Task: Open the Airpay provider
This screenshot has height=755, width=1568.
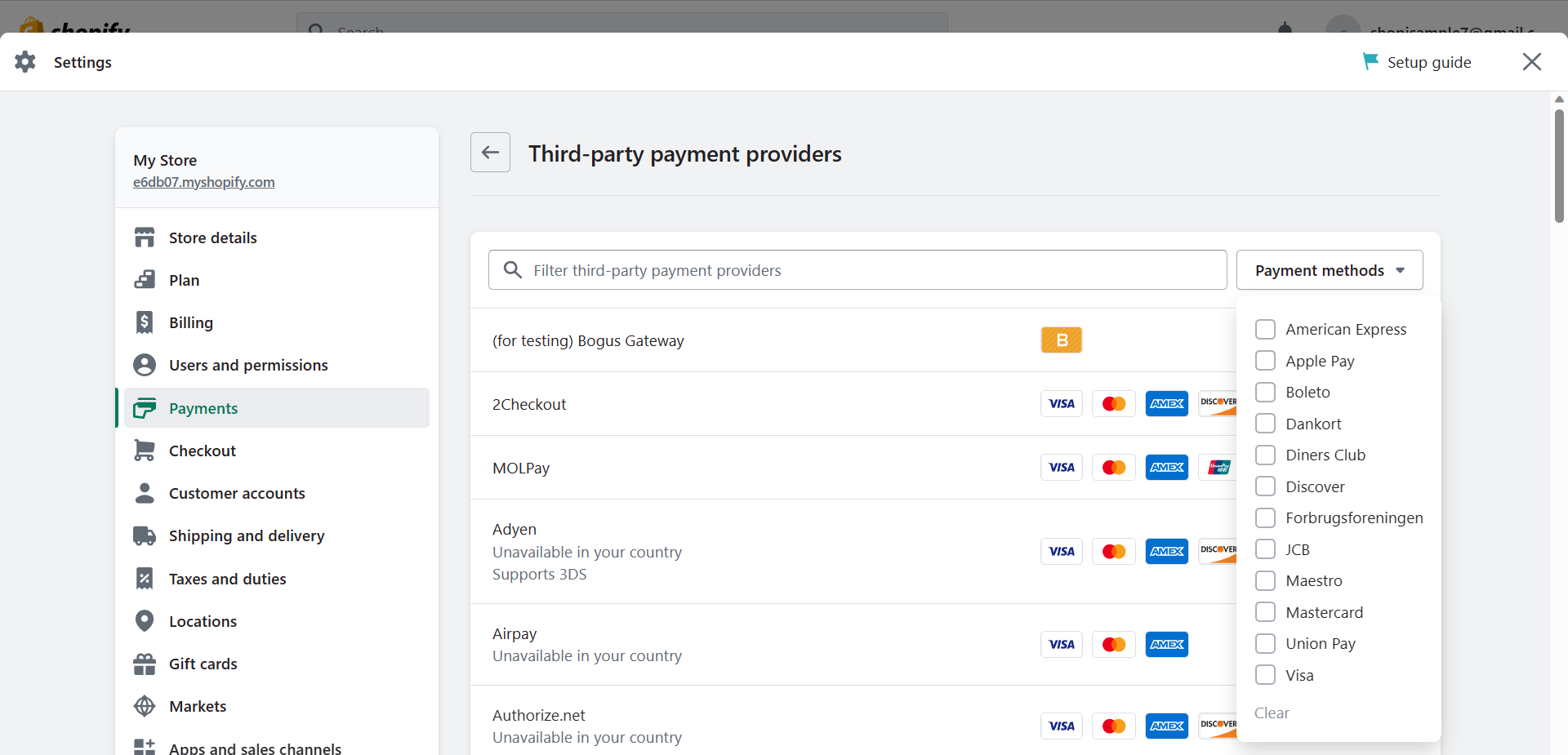Action: pos(514,633)
